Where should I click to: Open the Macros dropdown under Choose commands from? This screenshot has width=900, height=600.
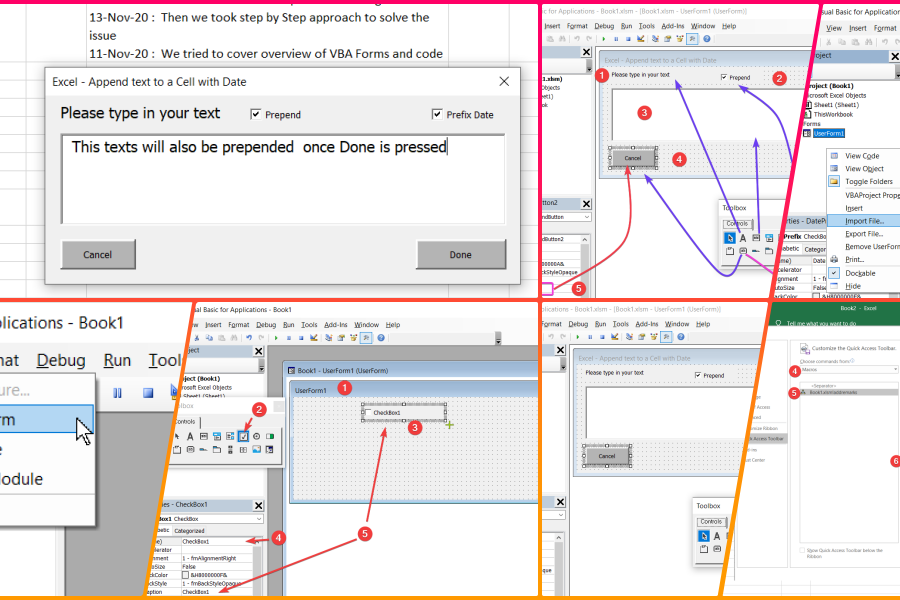(848, 370)
